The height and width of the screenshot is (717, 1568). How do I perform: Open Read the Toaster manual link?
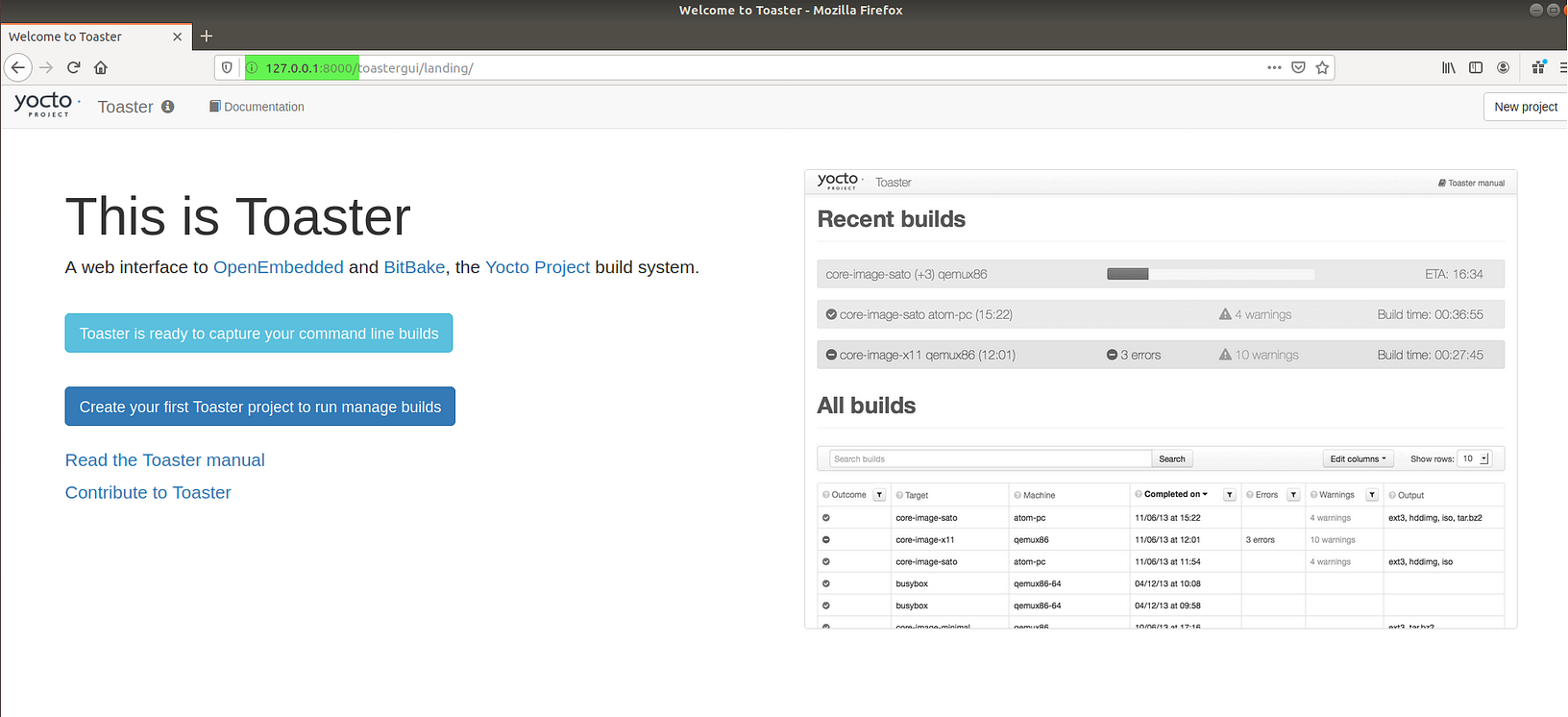click(x=165, y=460)
